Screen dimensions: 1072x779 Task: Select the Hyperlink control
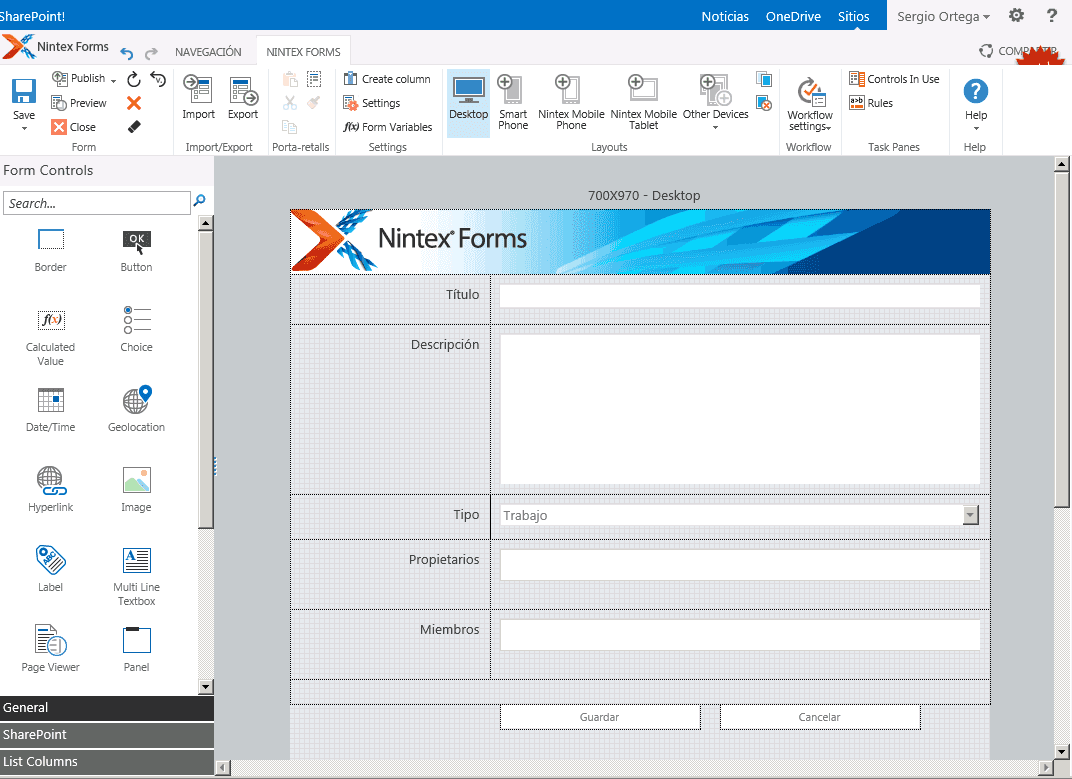coord(51,490)
